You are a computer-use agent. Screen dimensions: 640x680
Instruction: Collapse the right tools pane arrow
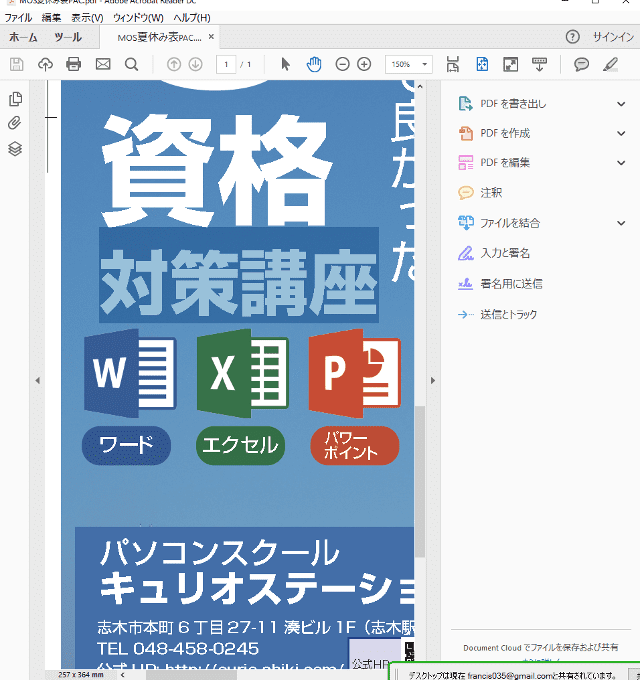[432, 380]
